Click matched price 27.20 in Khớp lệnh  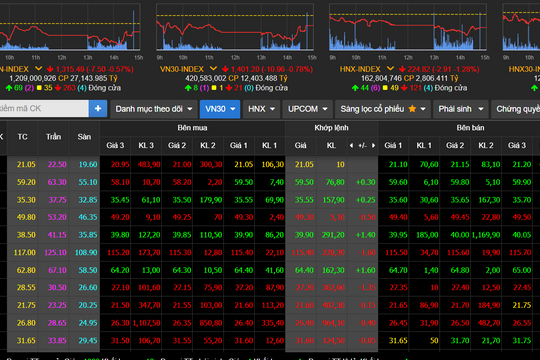304,288
